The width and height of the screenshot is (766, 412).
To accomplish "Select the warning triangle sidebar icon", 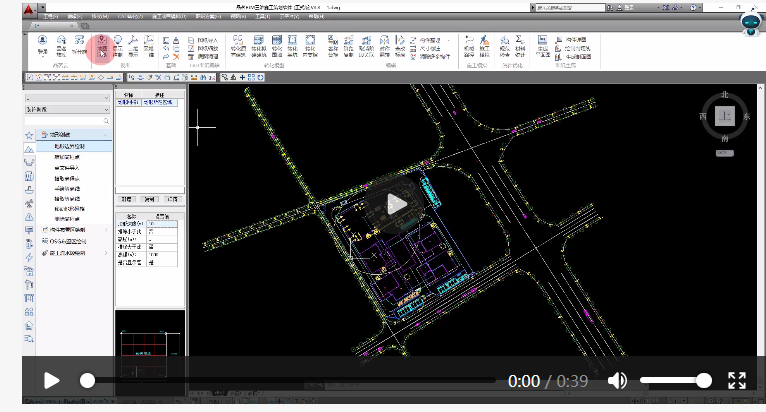I will click(x=29, y=217).
